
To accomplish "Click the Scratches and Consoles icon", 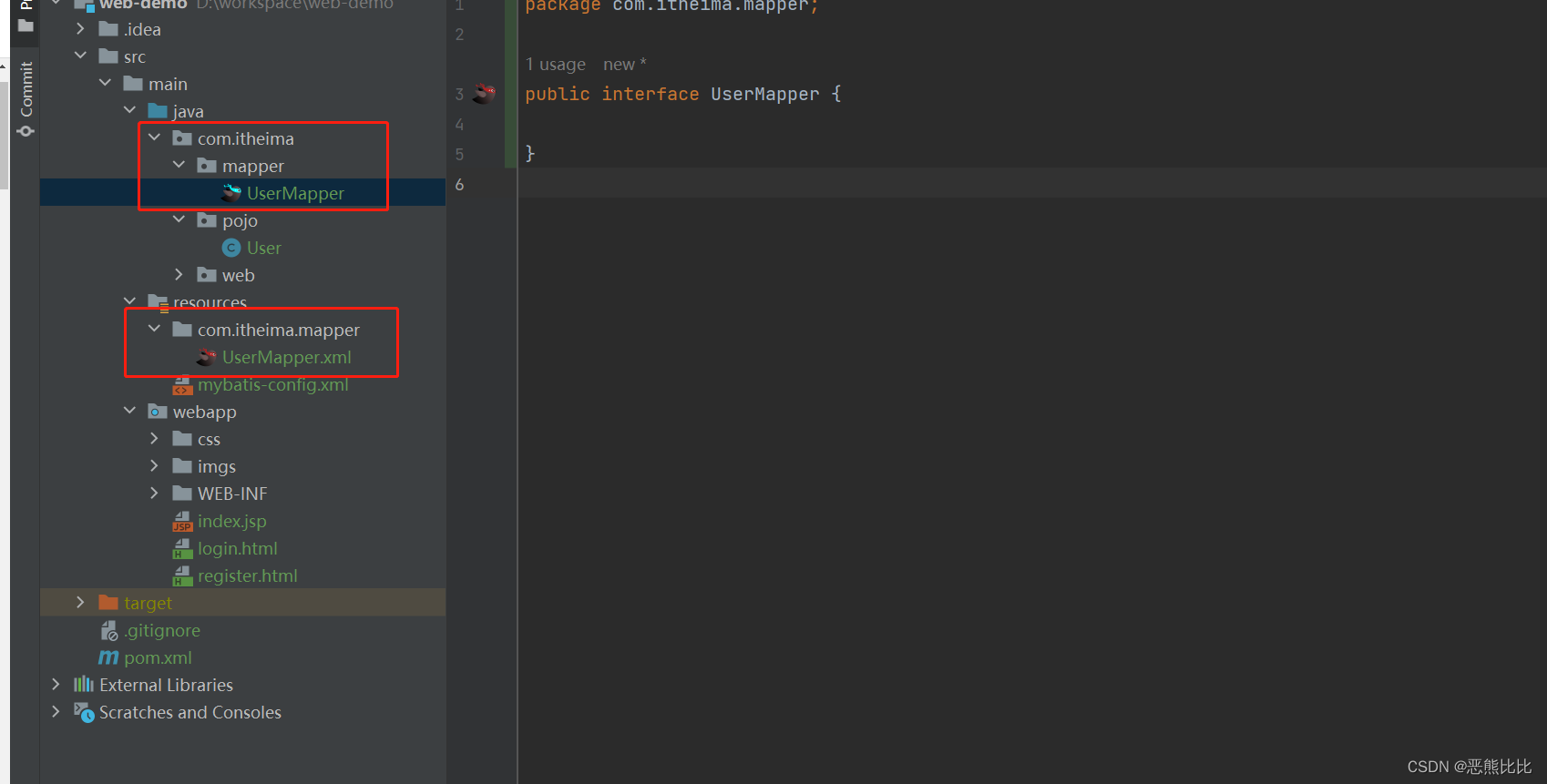I will coord(84,712).
